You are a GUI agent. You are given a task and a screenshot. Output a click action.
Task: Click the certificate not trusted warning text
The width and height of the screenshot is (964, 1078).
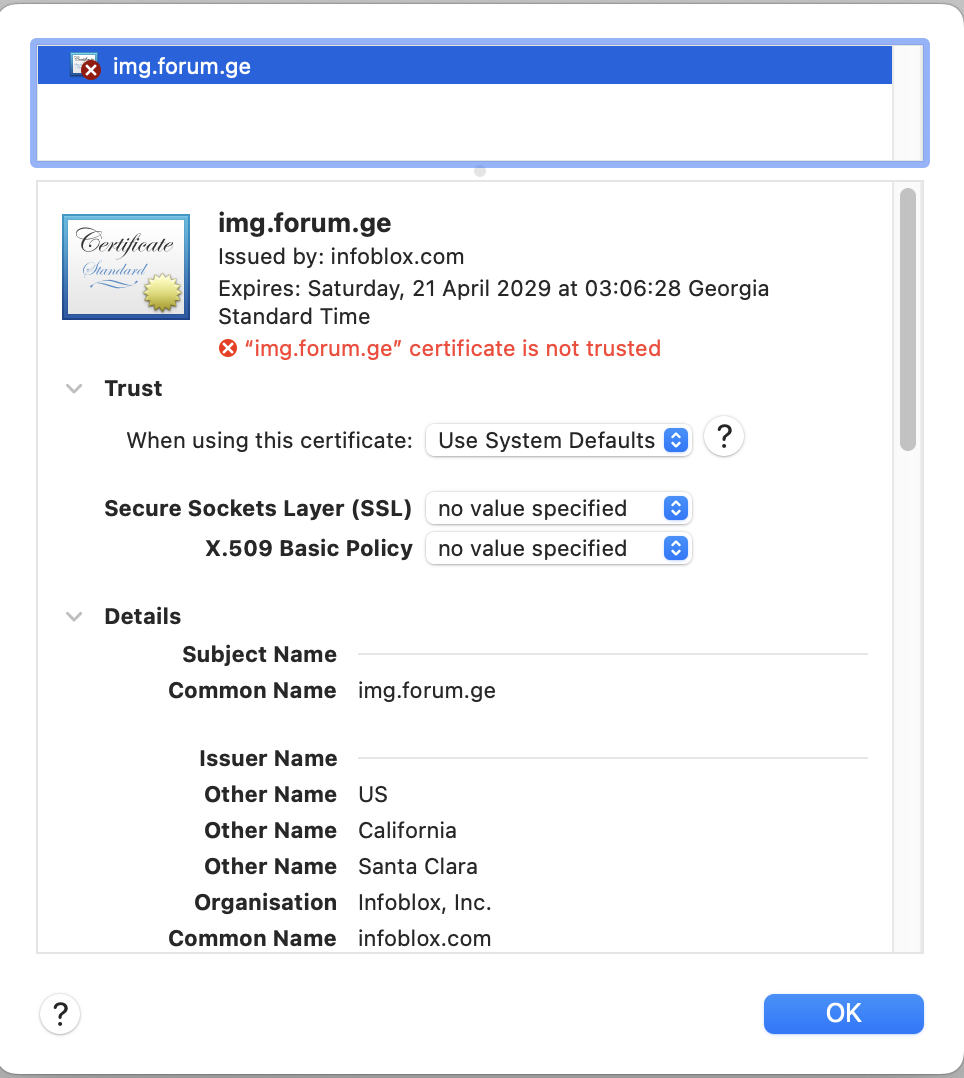point(452,349)
